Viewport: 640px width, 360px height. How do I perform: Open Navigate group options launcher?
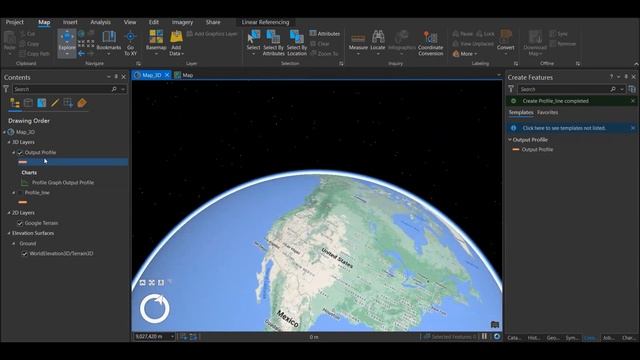click(x=138, y=64)
